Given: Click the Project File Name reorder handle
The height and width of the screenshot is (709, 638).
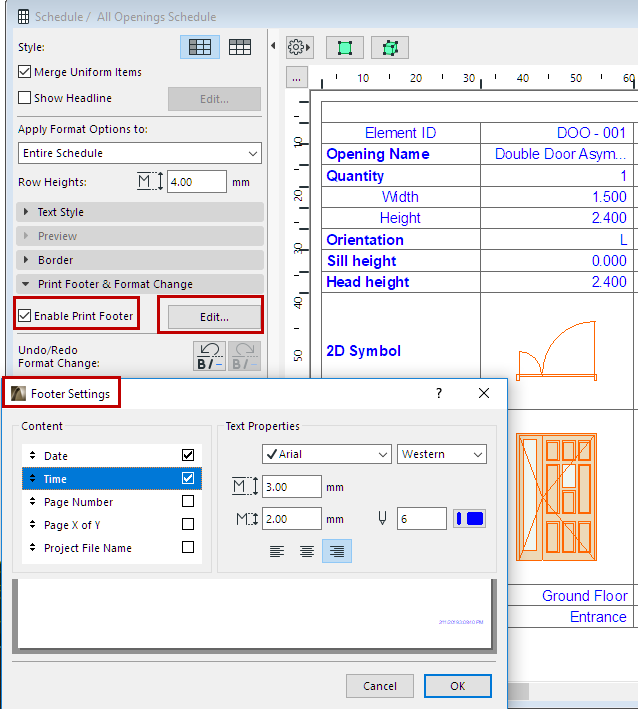Looking at the screenshot, I should pos(33,548).
